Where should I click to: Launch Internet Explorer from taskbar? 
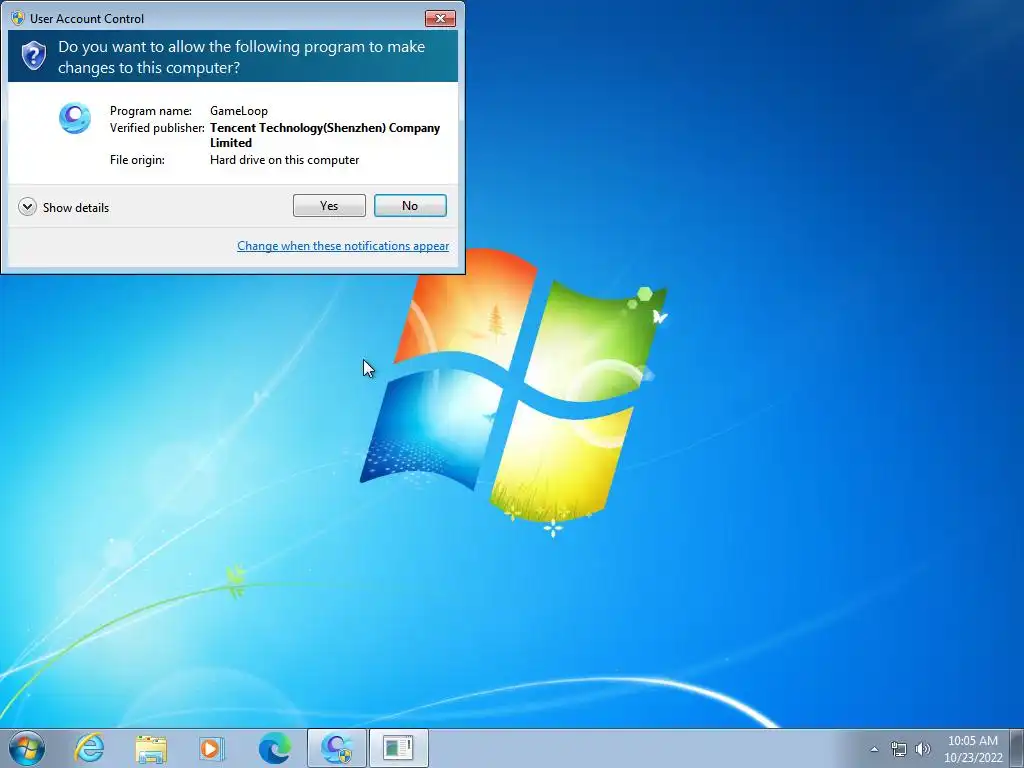click(x=89, y=748)
